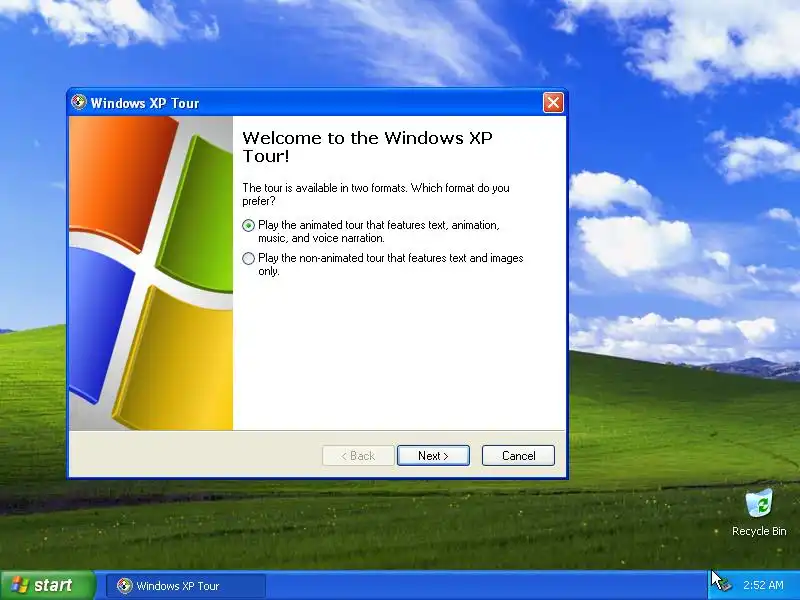Viewport: 800px width, 600px height.
Task: Click the "Welcome to the Windows XP Tour!" heading
Action: click(x=367, y=146)
